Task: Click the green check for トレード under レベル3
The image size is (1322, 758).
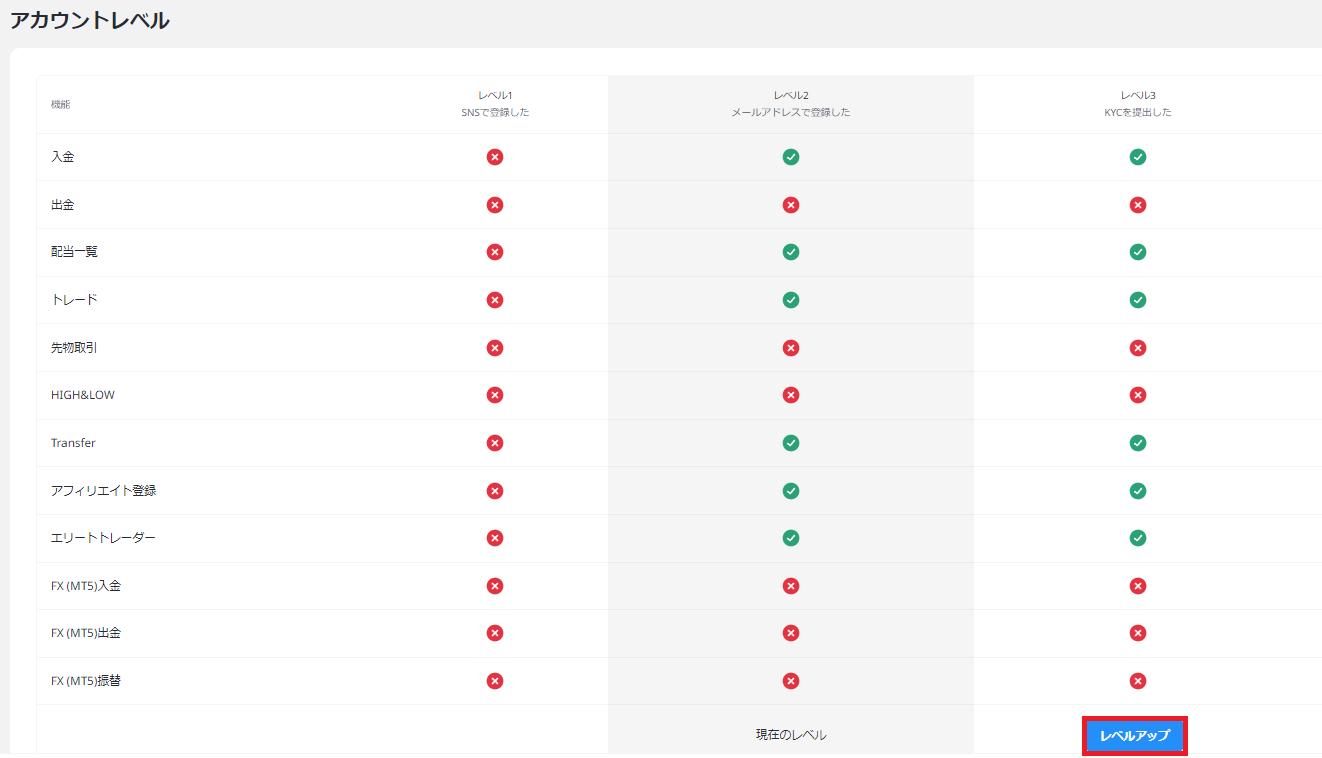Action: (1137, 300)
